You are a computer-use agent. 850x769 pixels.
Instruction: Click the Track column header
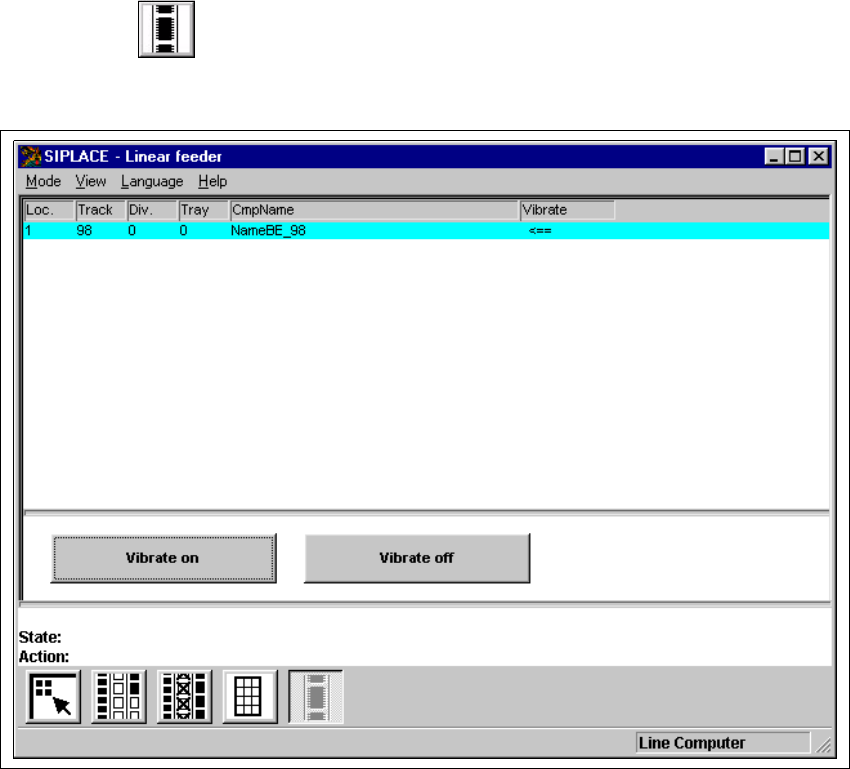click(x=100, y=210)
